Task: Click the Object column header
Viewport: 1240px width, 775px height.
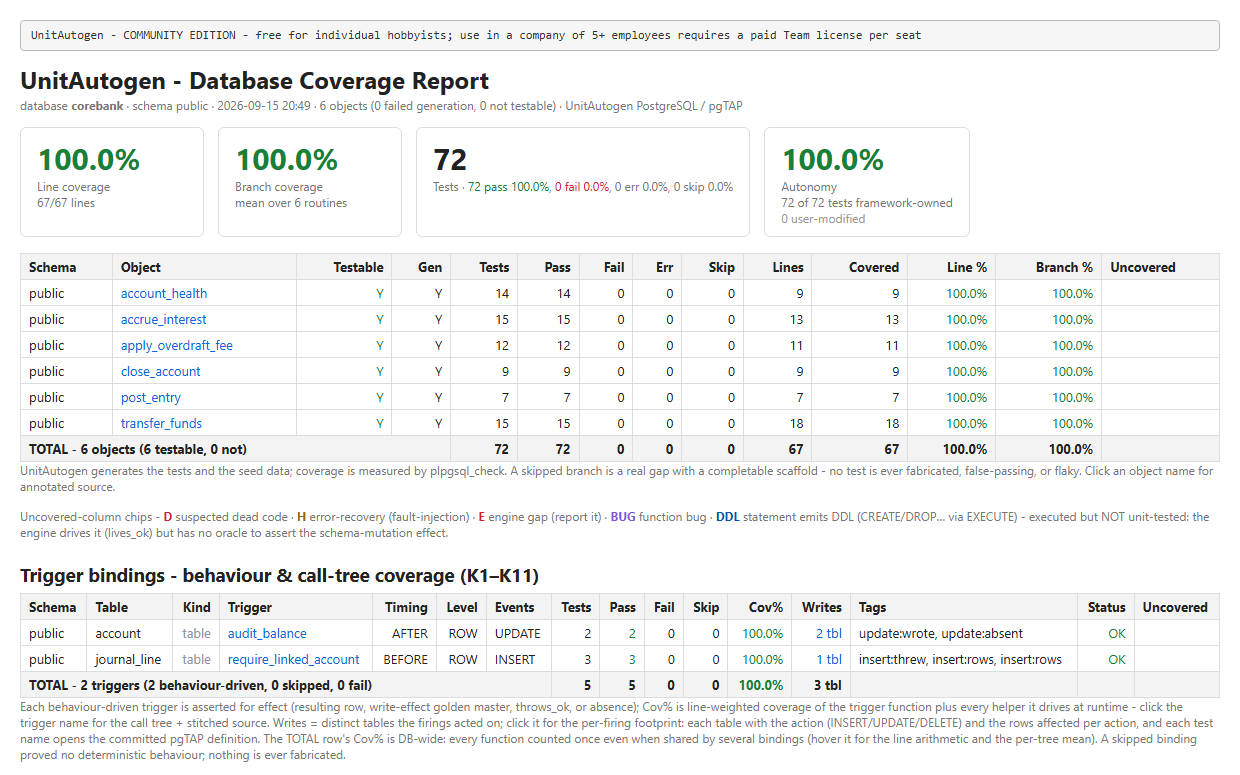Action: pos(204,267)
